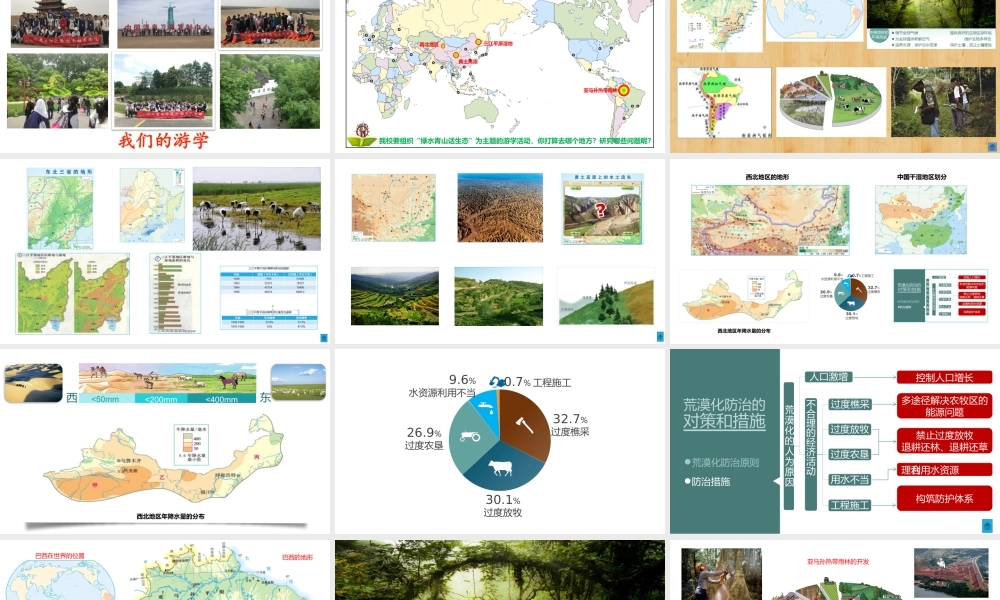Screen dimensions: 1000x600
Task: Click the 用水不当 box in the cause diagram
Action: tap(849, 479)
